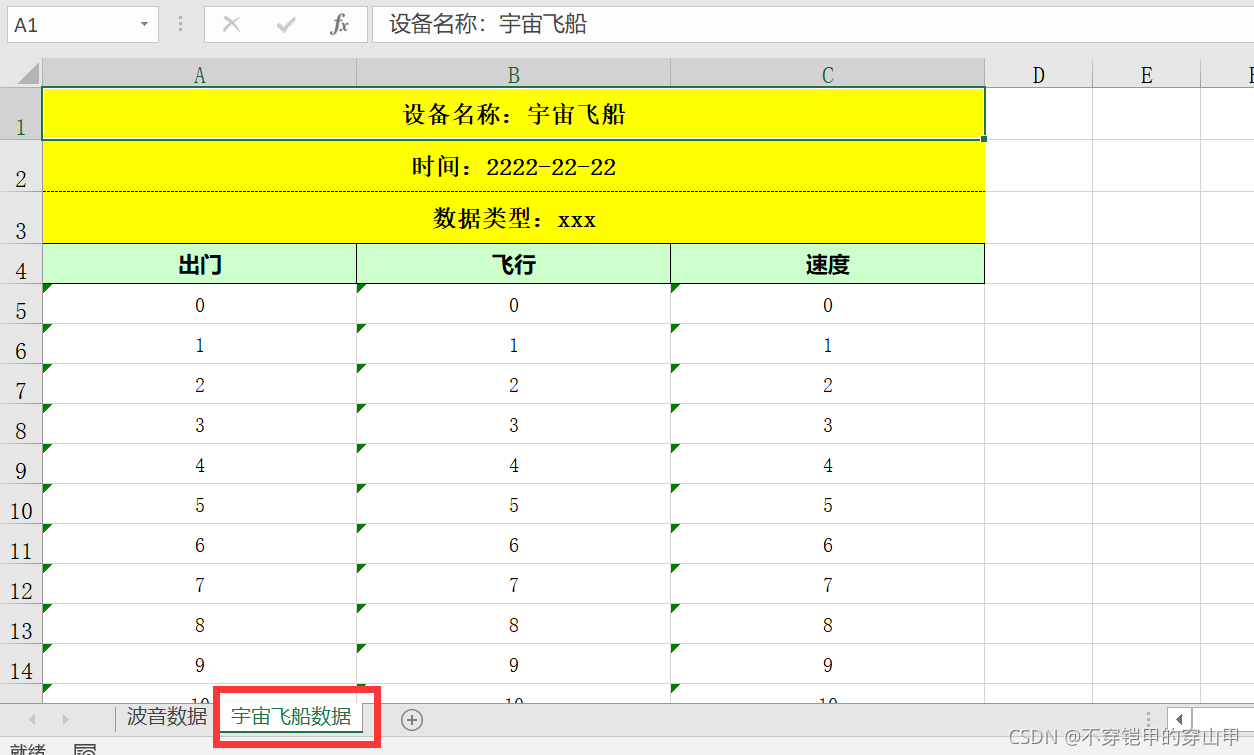Click the previous sheet navigation arrow

pos(32,719)
